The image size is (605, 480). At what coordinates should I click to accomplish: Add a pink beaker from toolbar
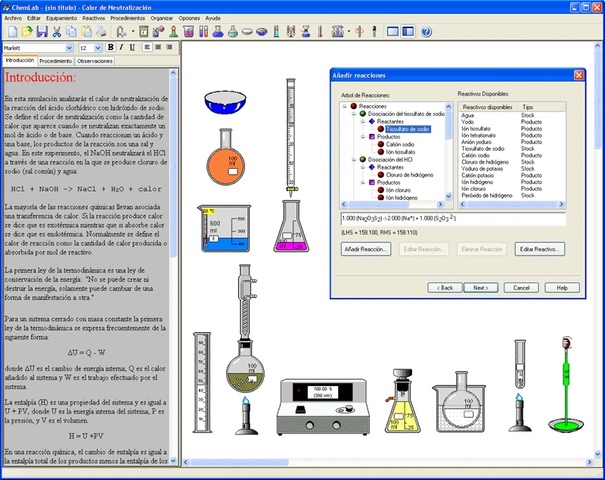pos(188,32)
